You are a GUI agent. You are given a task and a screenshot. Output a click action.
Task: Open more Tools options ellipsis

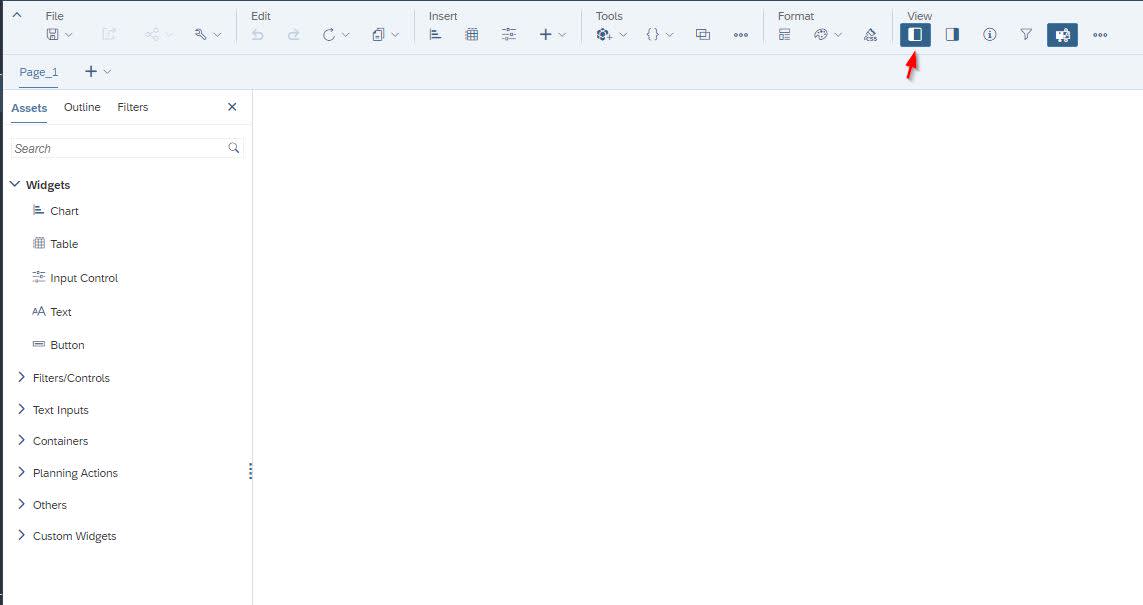pos(741,35)
